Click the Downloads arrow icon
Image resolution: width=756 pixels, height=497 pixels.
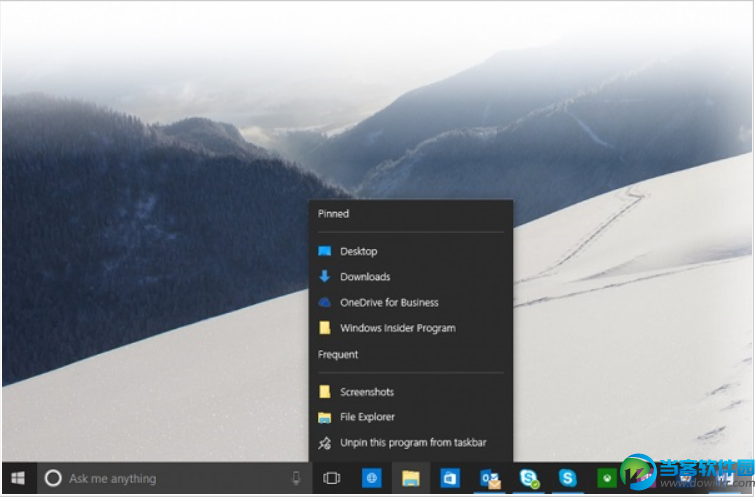click(x=324, y=276)
